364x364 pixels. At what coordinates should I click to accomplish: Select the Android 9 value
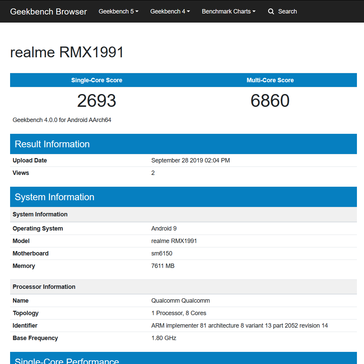[x=164, y=229]
